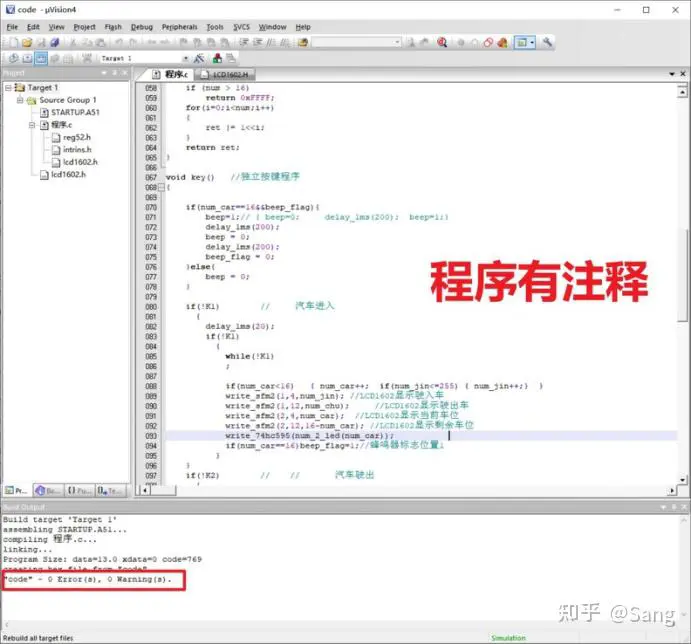Click the editor vertical scrollbar thumb

[682, 274]
